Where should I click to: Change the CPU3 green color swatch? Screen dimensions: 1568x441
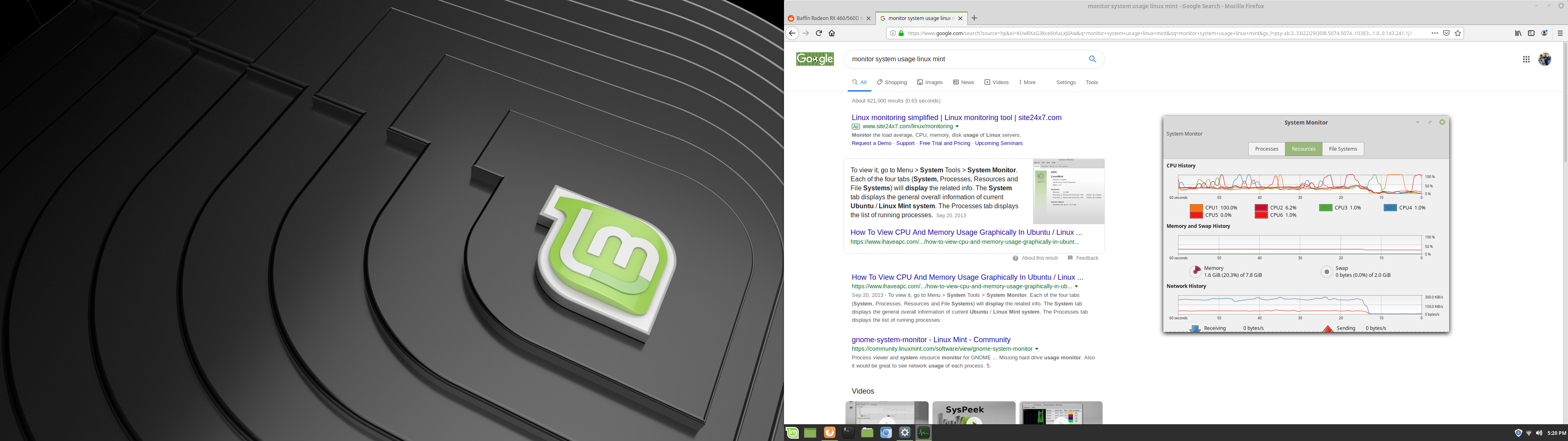tap(1325, 208)
